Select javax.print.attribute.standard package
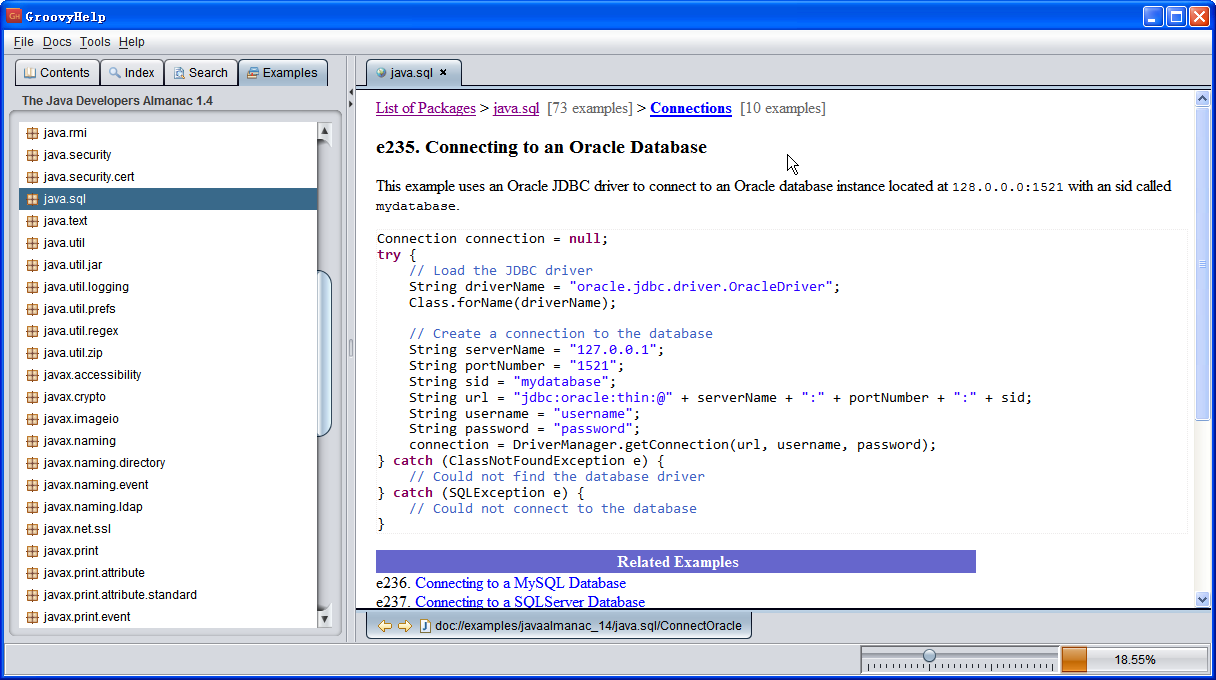Image resolution: width=1216 pixels, height=680 pixels. click(x=168, y=595)
